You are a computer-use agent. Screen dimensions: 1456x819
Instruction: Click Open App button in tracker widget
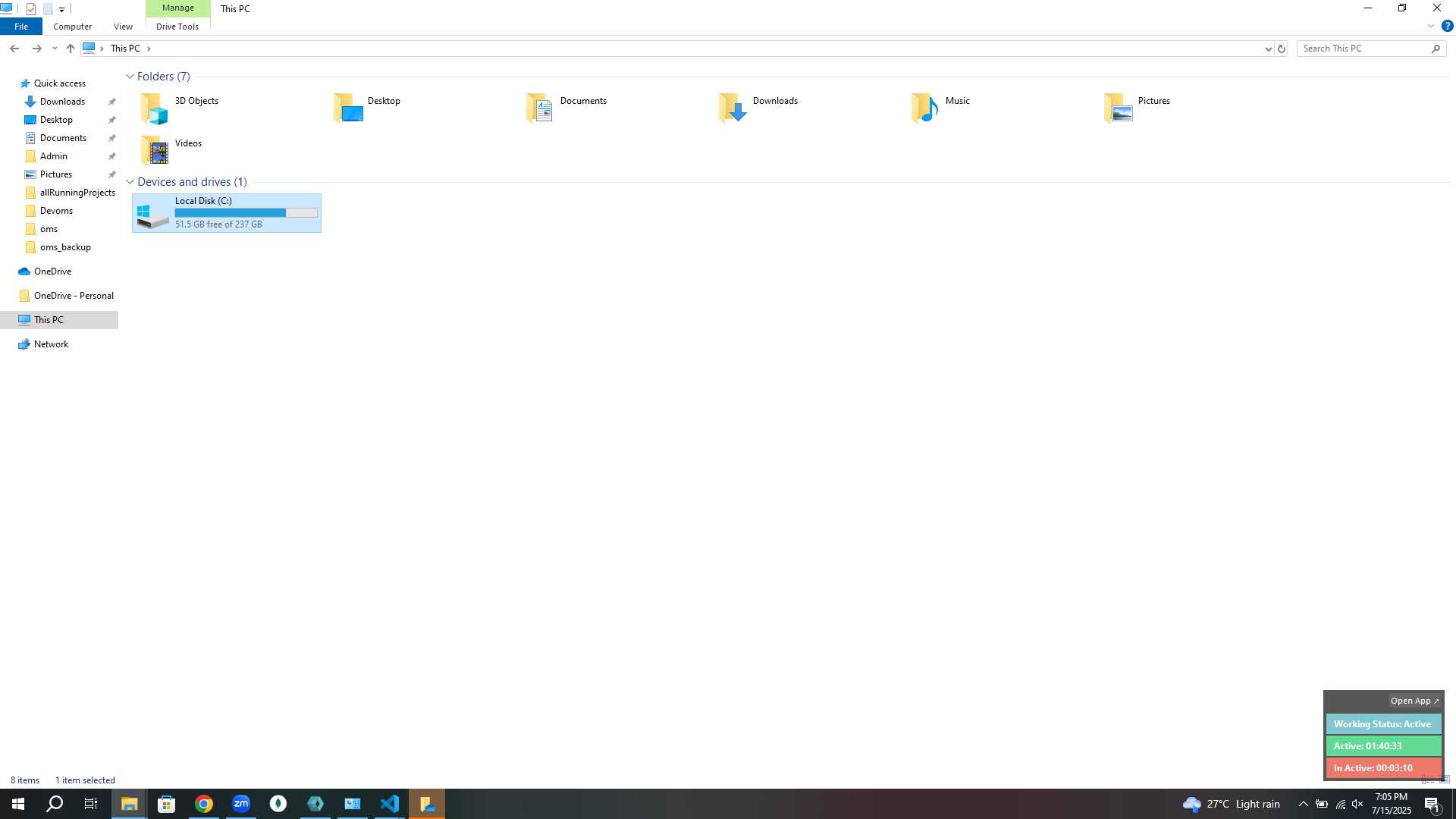[x=1415, y=701]
